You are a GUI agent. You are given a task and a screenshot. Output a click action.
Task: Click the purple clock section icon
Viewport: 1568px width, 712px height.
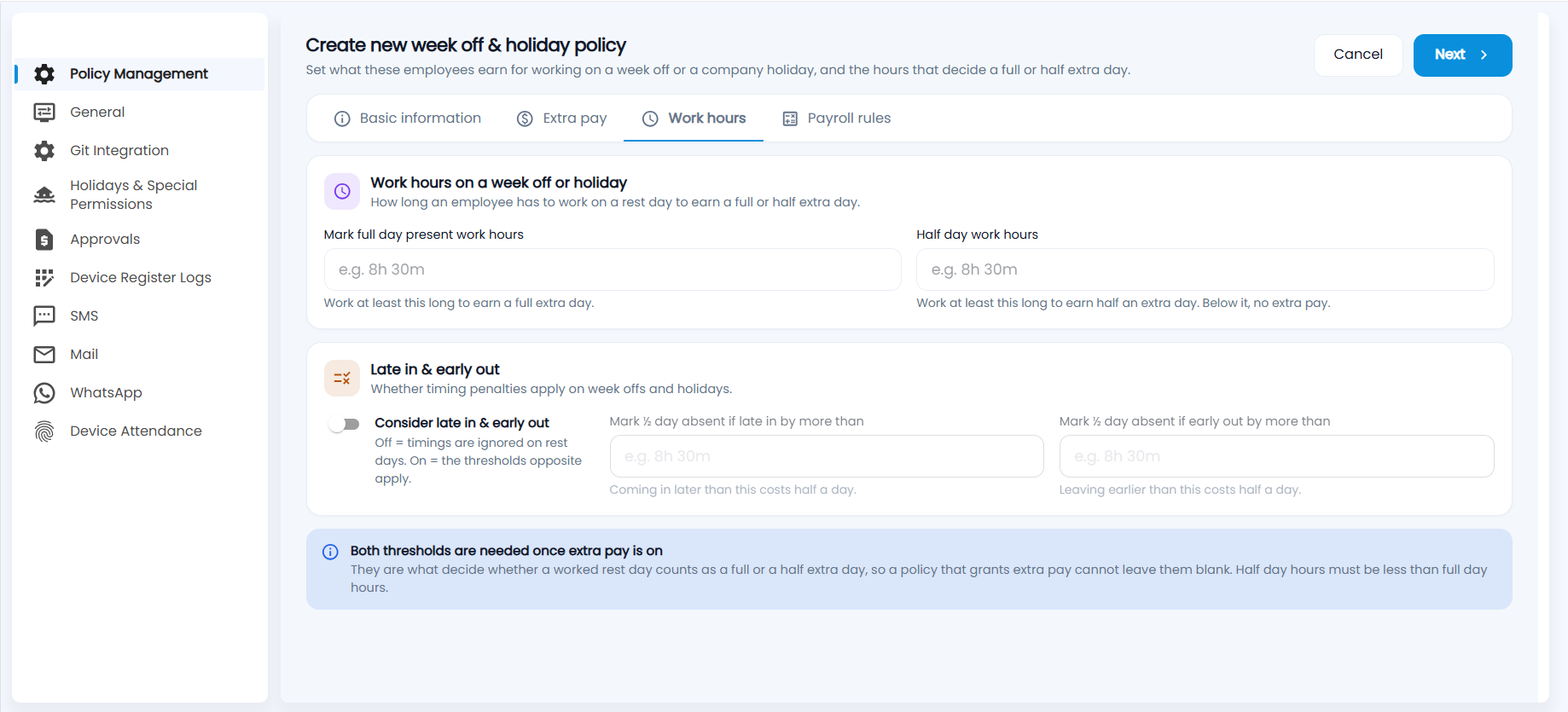pos(342,192)
